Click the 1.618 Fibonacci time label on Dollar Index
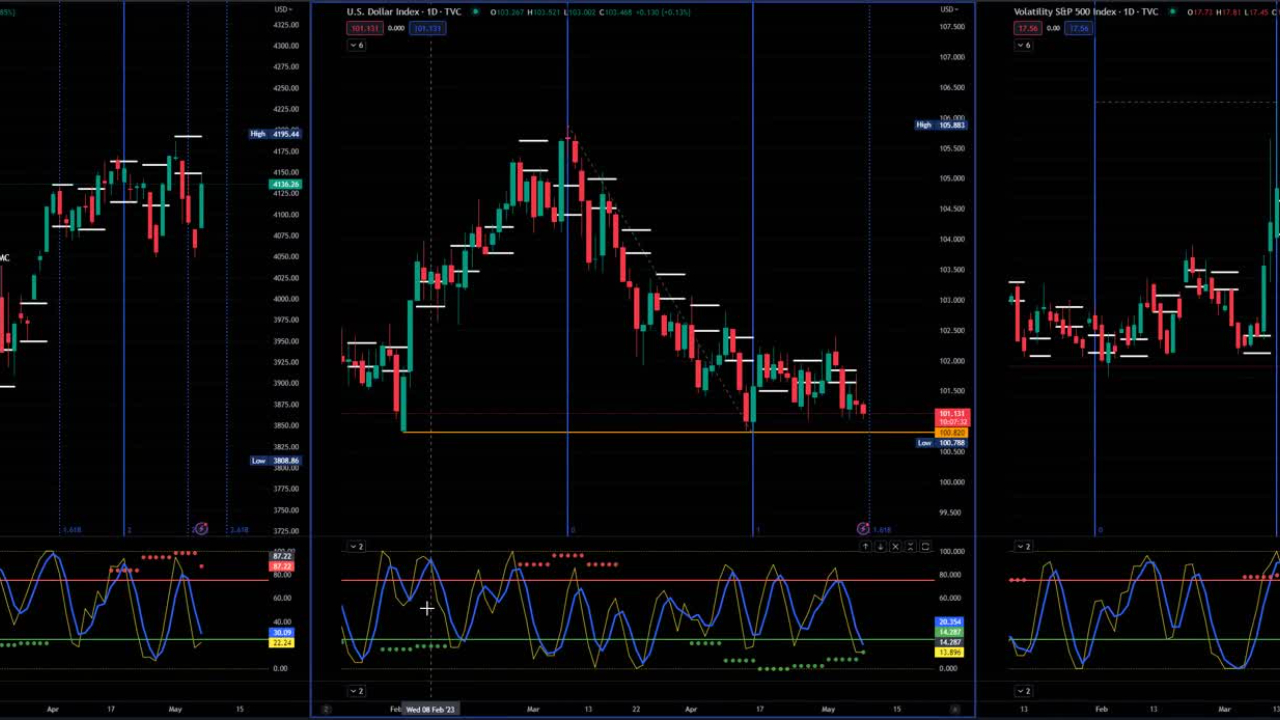1280x720 pixels. point(882,529)
